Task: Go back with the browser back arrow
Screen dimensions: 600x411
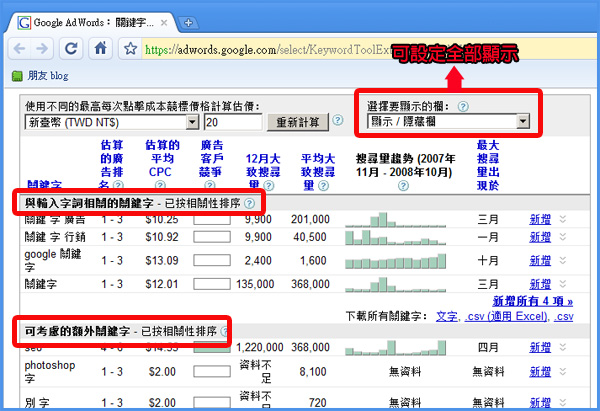Action: coord(20,49)
